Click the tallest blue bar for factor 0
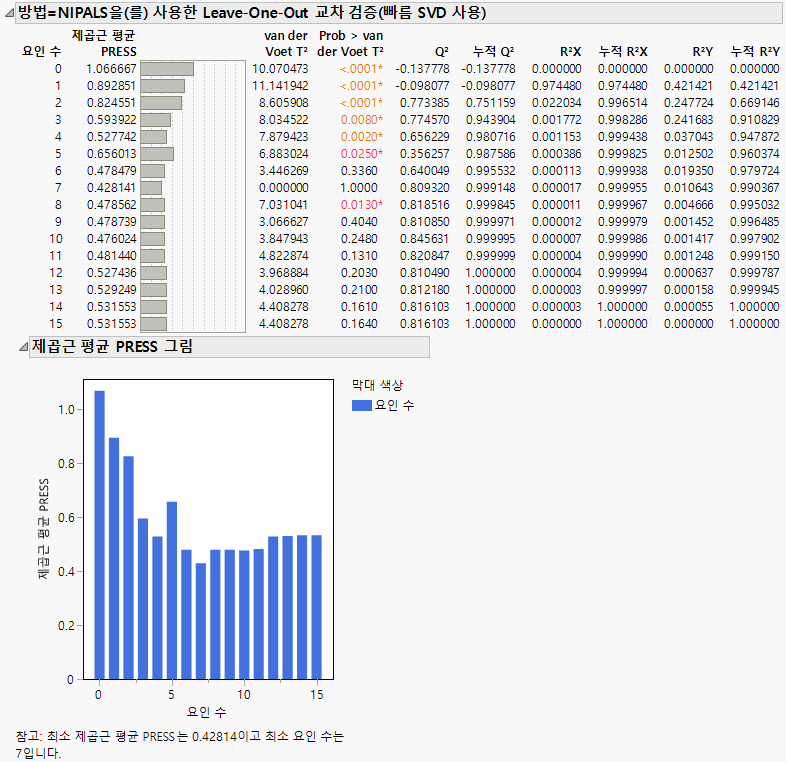Viewport: 786px width, 762px height. (99, 535)
